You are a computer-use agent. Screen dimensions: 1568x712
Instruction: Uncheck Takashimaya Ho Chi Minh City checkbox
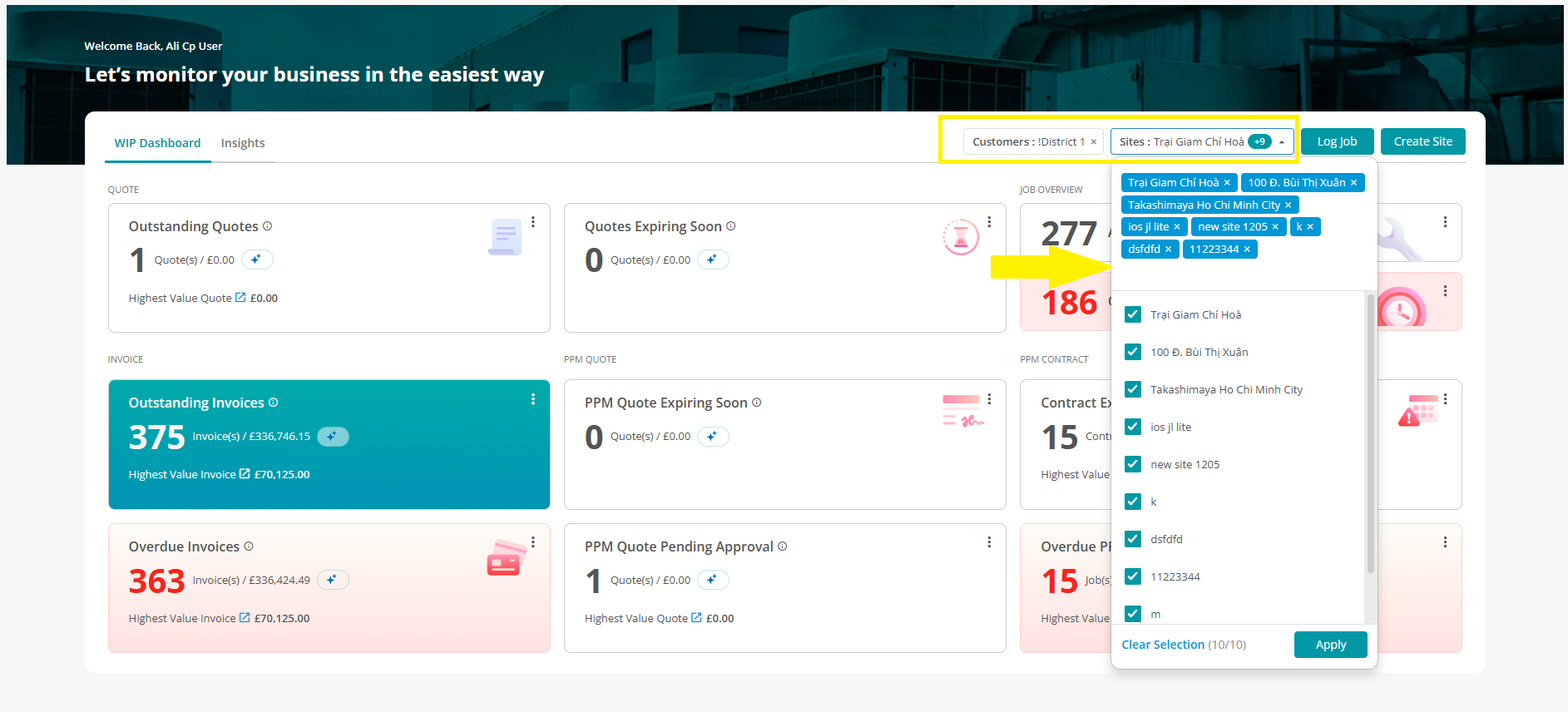pos(1132,389)
